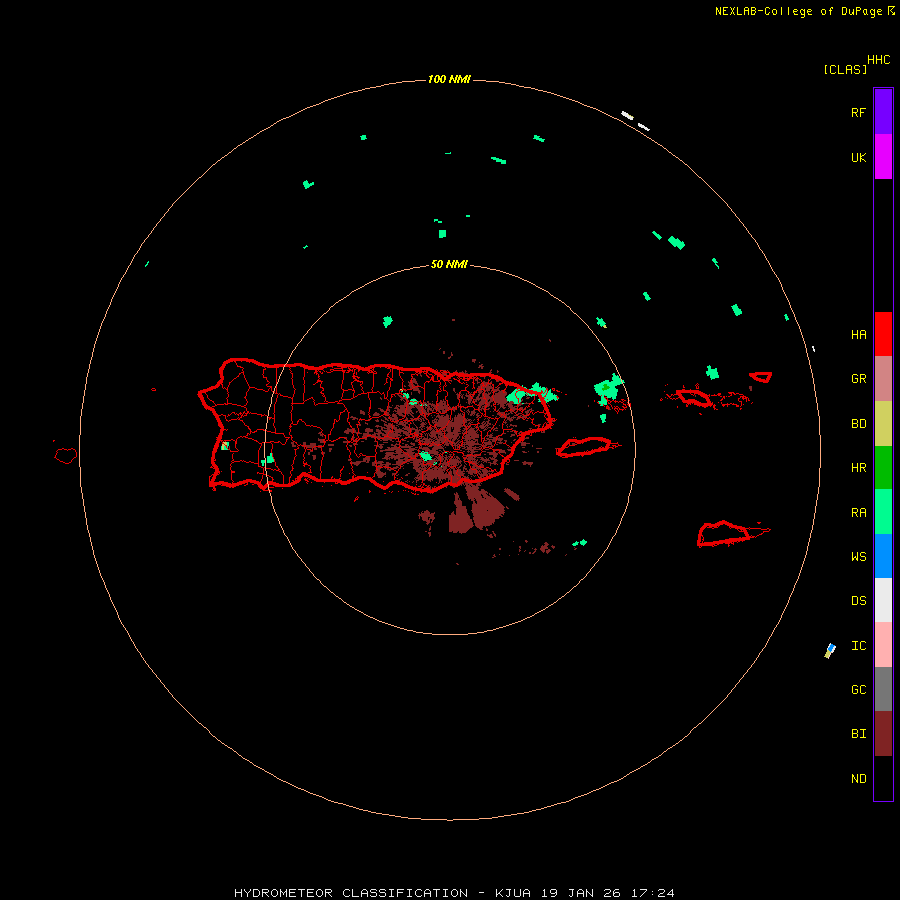Click the HA legend label
Image resolution: width=900 pixels, height=900 pixels.
(858, 335)
